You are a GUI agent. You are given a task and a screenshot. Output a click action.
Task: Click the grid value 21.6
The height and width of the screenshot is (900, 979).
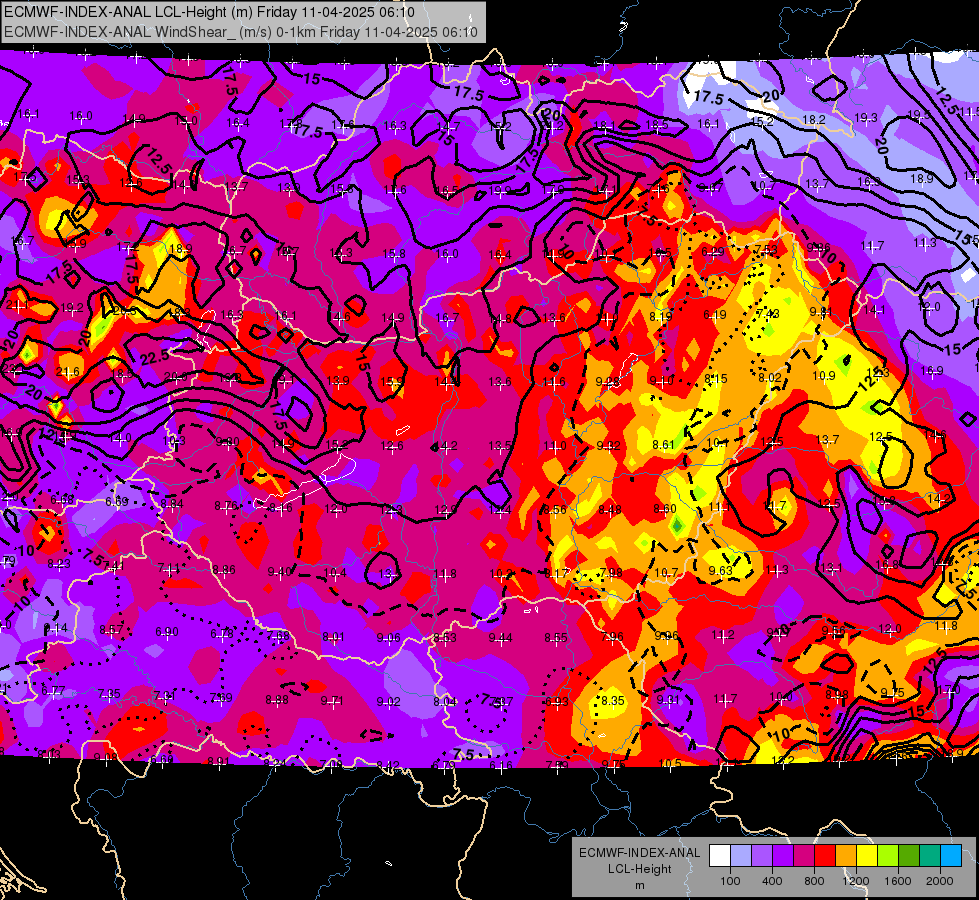[67, 372]
